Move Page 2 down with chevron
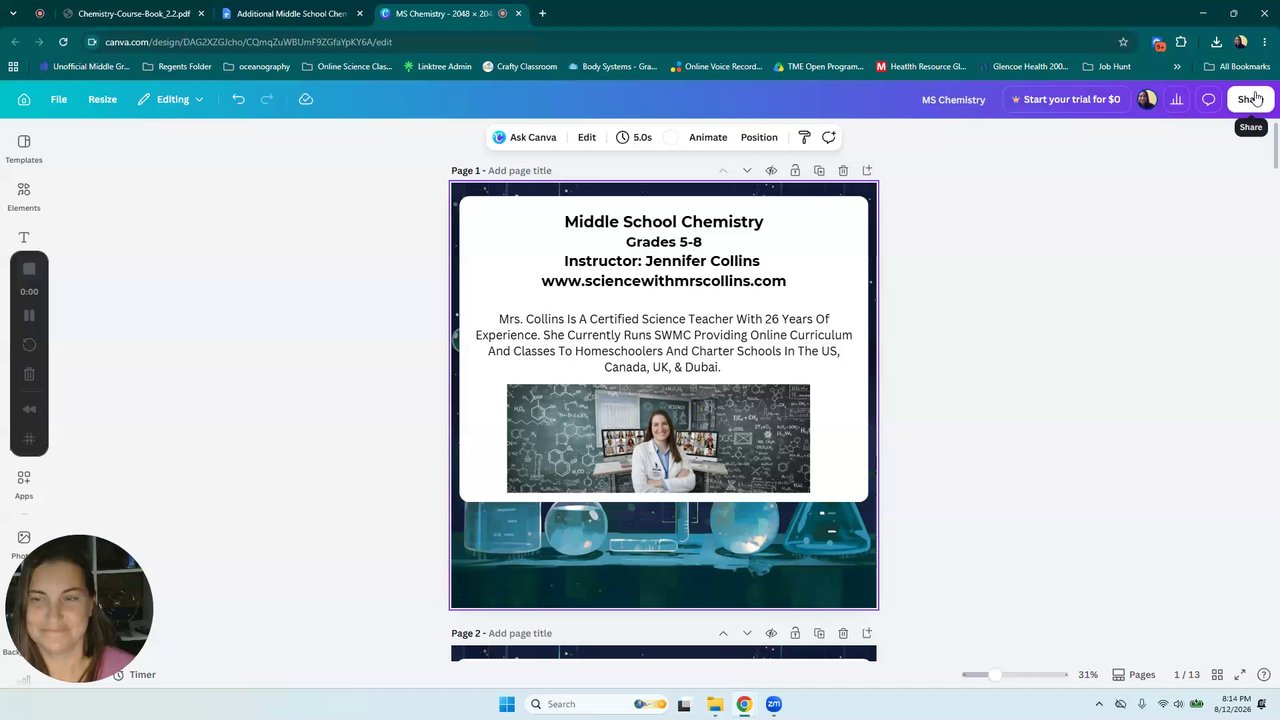This screenshot has height=720, width=1280. tap(747, 633)
